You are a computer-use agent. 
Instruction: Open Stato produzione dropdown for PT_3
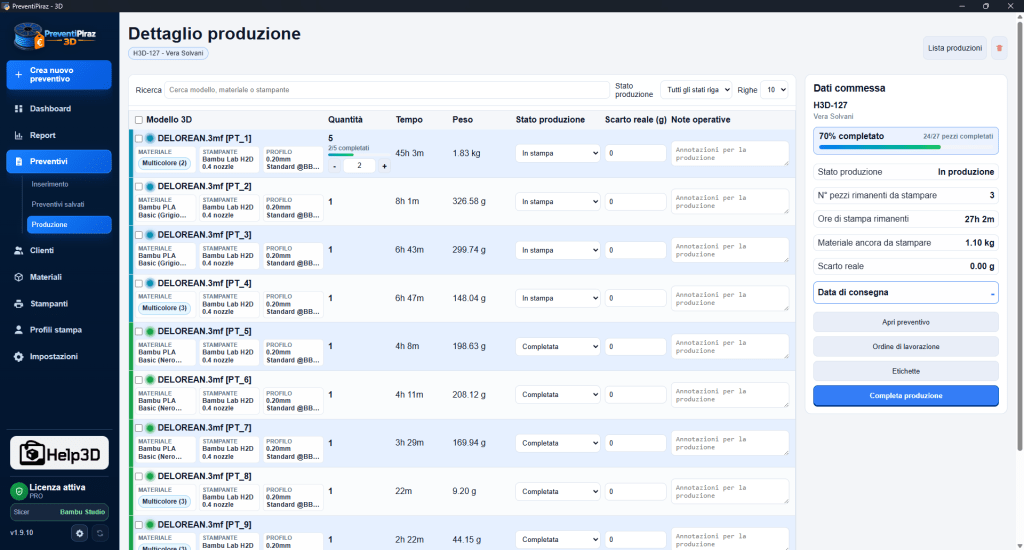tap(557, 250)
